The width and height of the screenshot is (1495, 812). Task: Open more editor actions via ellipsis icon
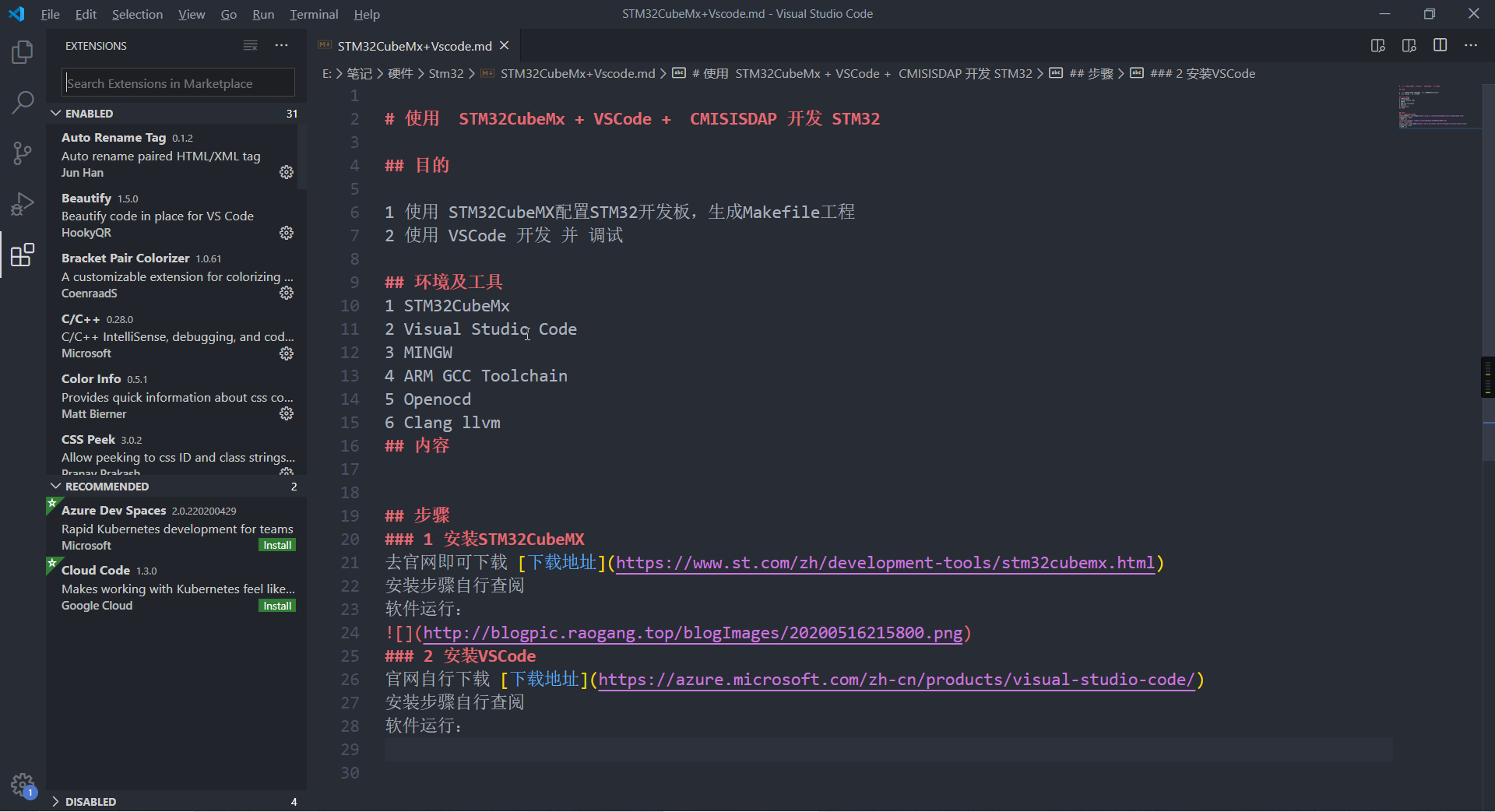[1472, 45]
